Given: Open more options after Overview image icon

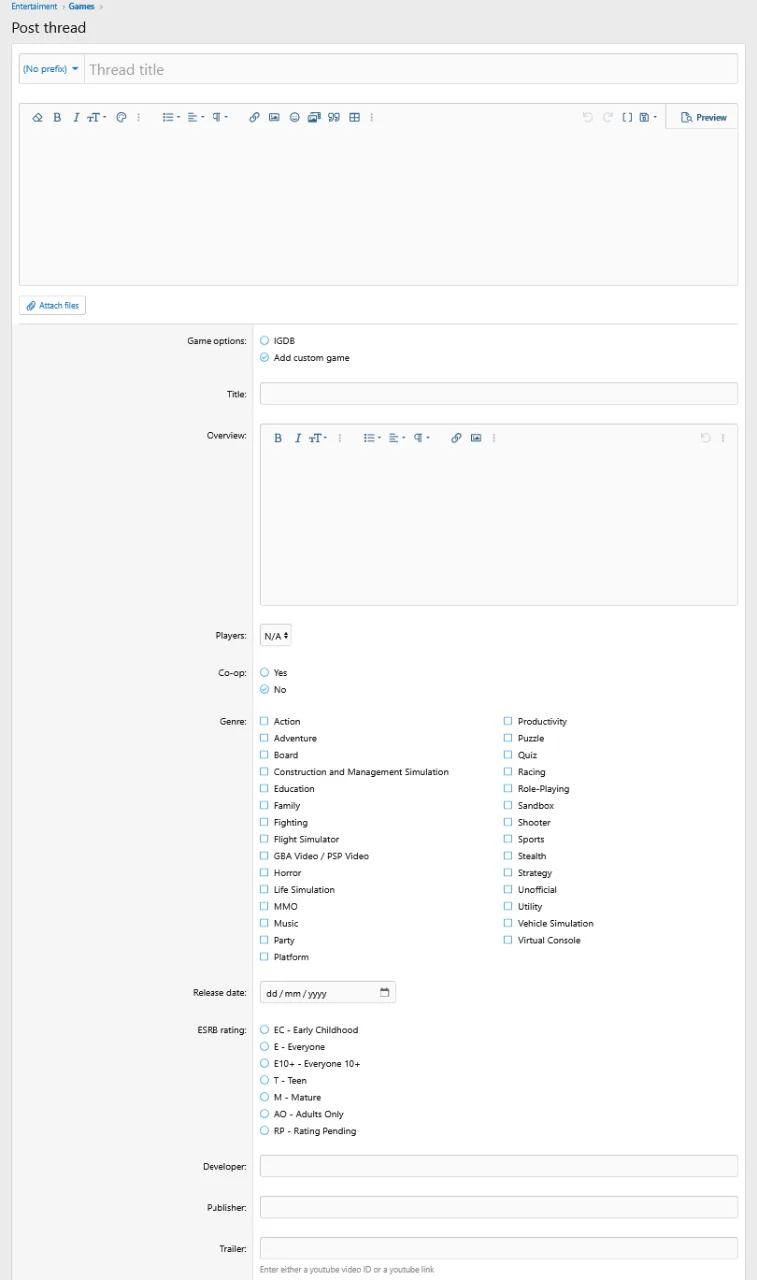Looking at the screenshot, I should tap(494, 438).
